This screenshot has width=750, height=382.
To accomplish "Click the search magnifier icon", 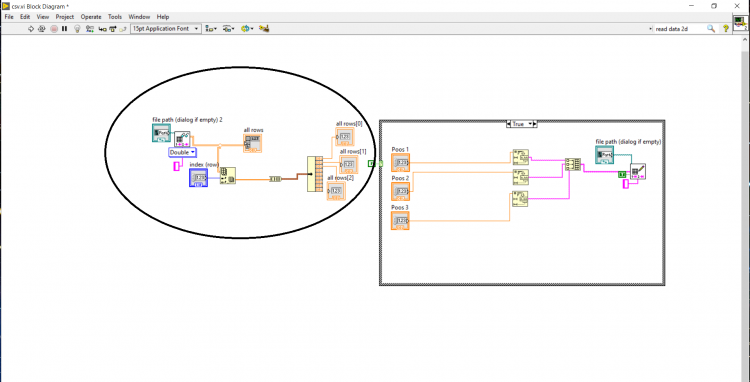I will (x=711, y=29).
